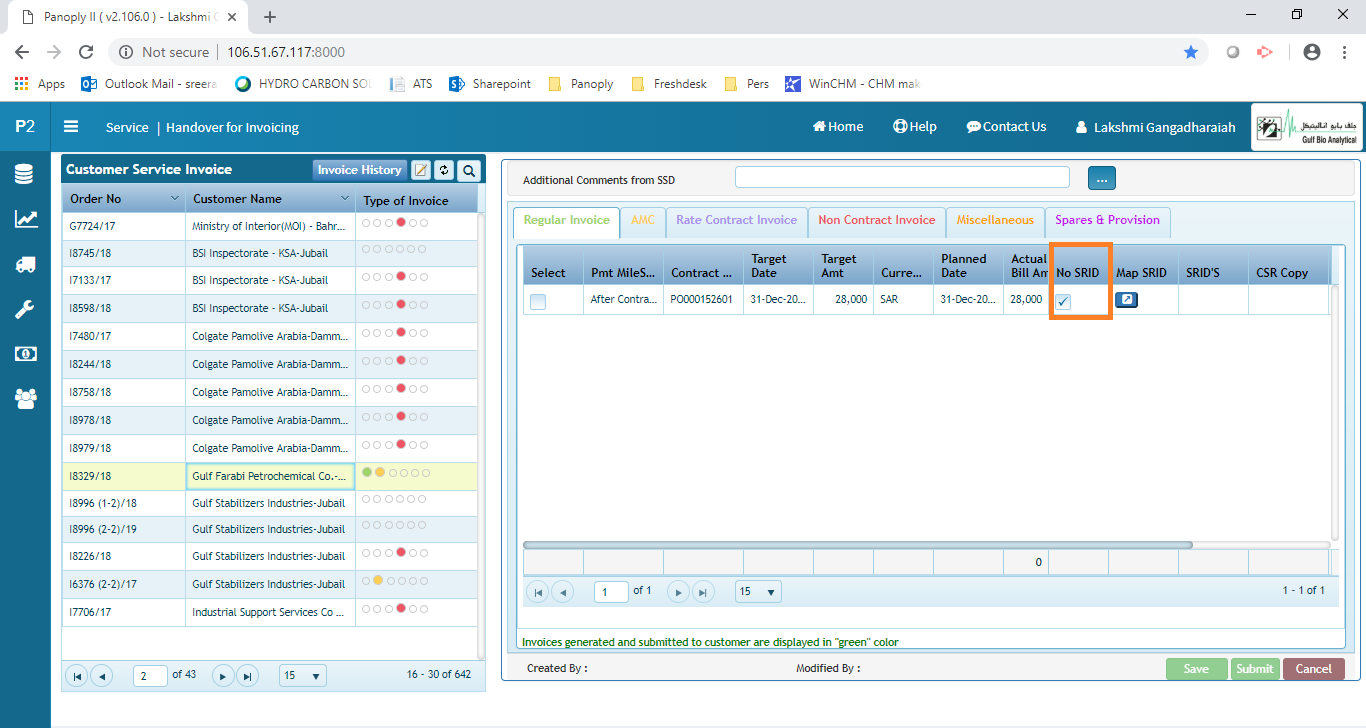
Task: Switch to Miscellaneous tab
Action: 995,220
